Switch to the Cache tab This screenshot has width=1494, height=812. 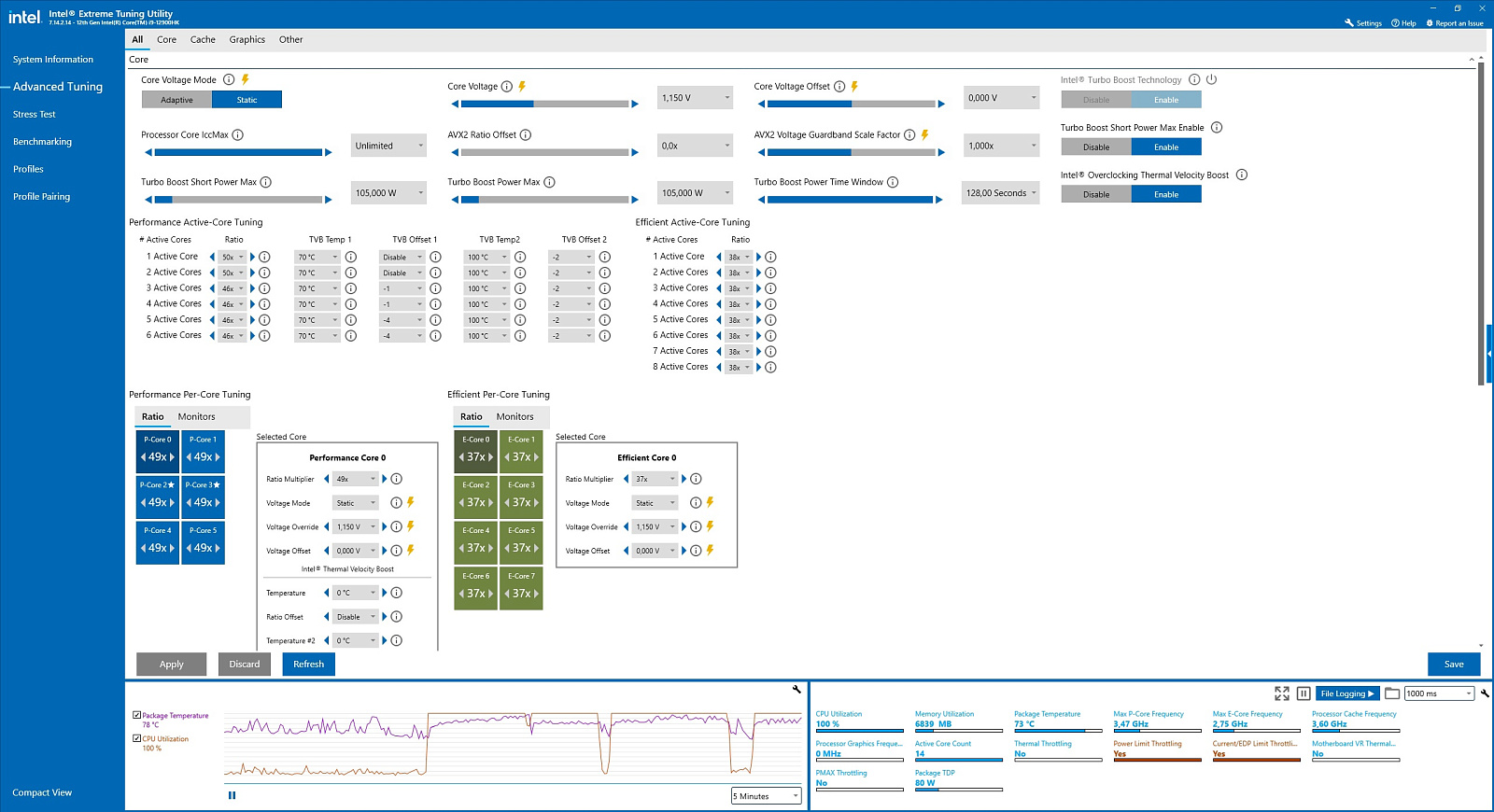click(203, 39)
